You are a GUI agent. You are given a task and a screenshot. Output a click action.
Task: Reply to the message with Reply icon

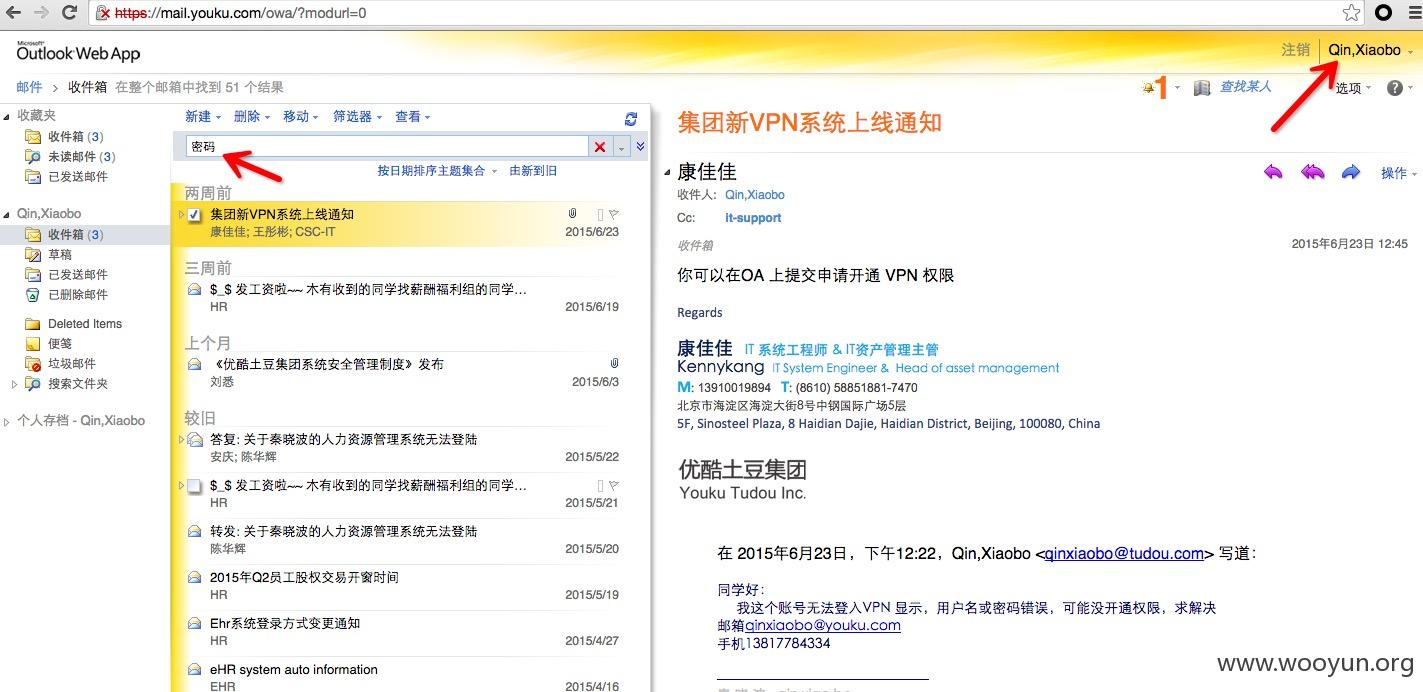point(1273,172)
